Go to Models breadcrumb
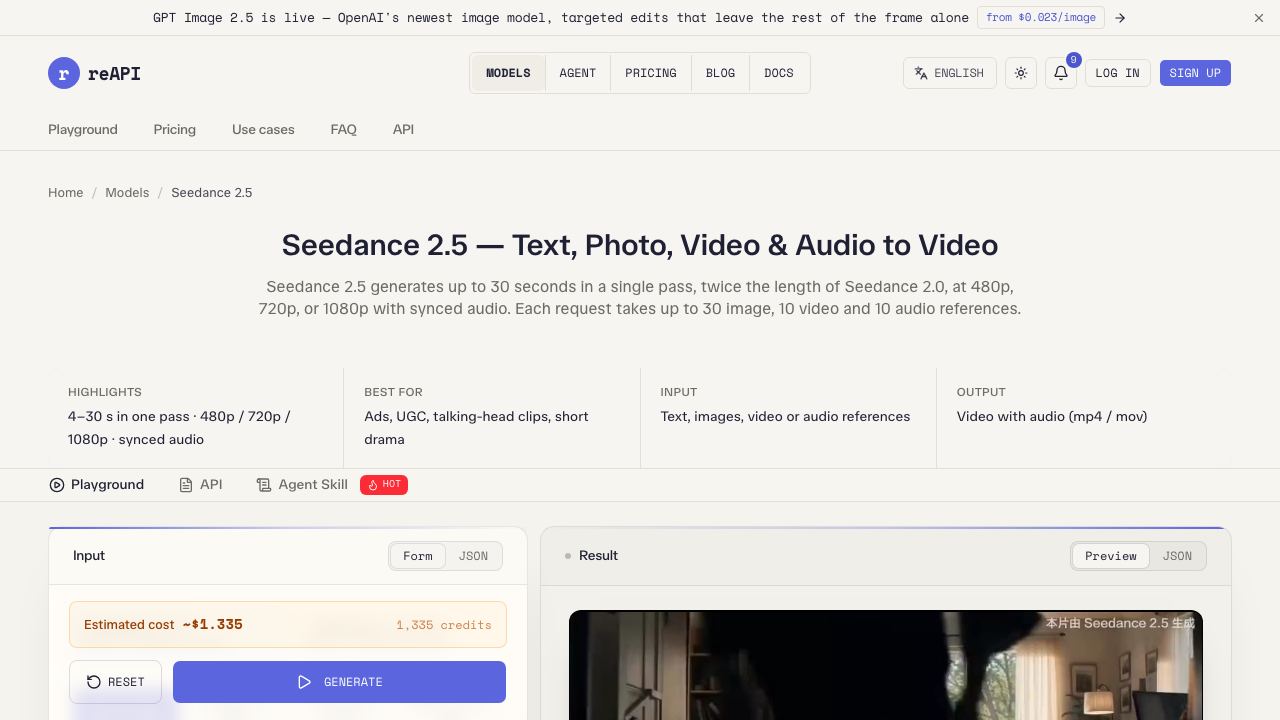1280x720 pixels. click(x=127, y=192)
